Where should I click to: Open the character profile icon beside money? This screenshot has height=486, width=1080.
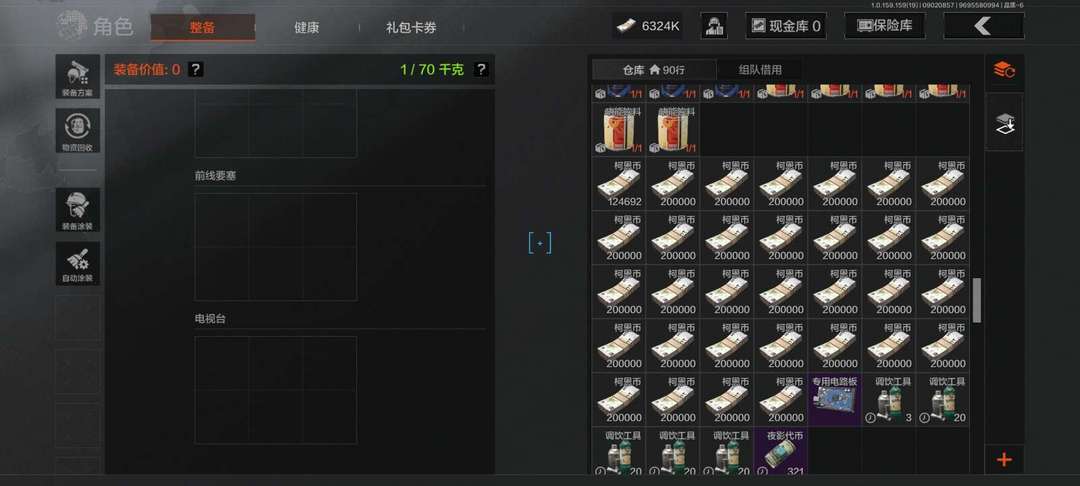pos(714,26)
